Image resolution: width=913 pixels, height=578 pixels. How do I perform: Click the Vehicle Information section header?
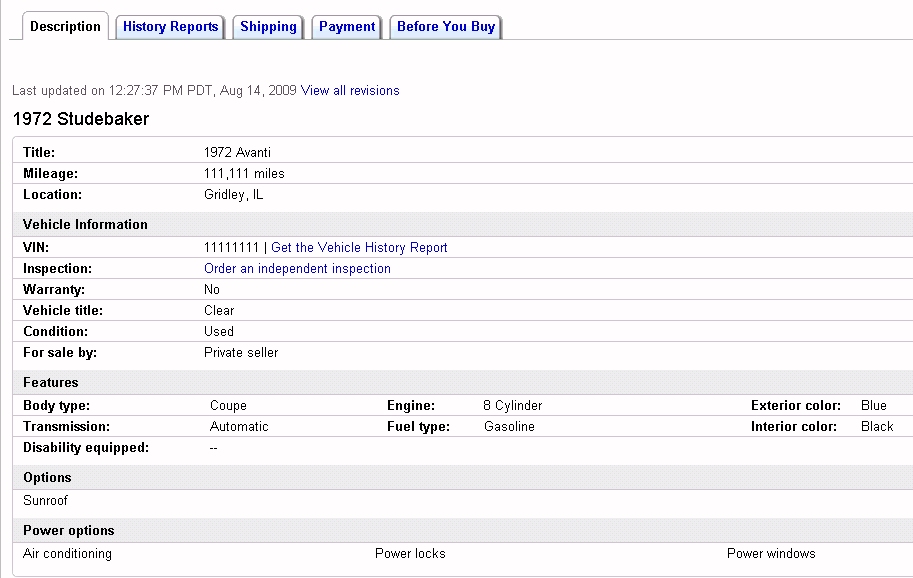coord(85,225)
